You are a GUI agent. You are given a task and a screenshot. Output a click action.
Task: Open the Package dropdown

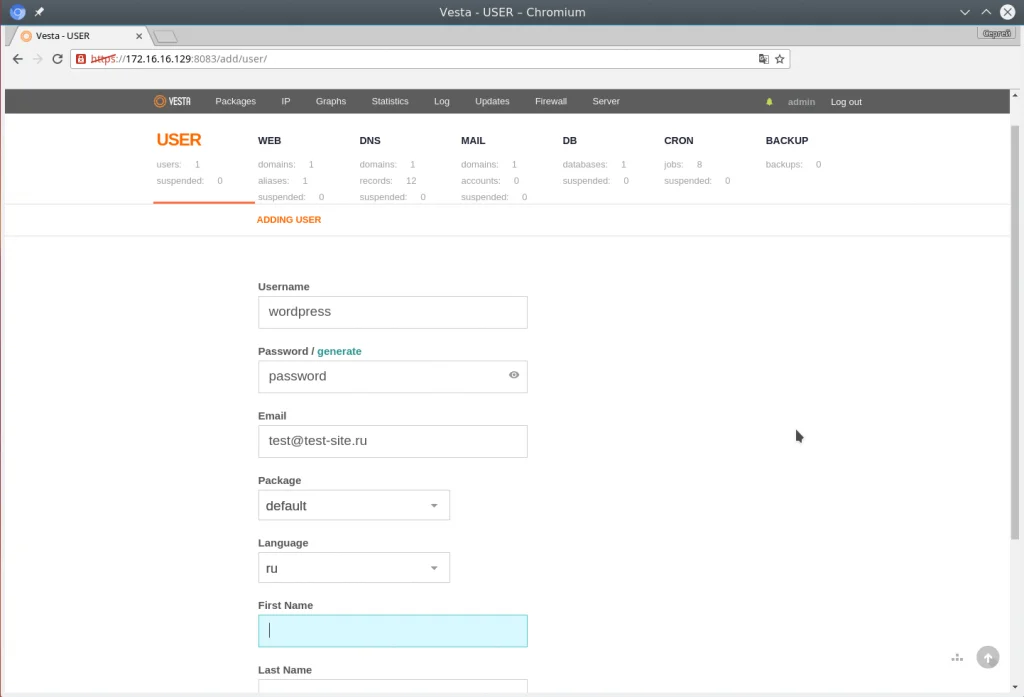point(353,505)
